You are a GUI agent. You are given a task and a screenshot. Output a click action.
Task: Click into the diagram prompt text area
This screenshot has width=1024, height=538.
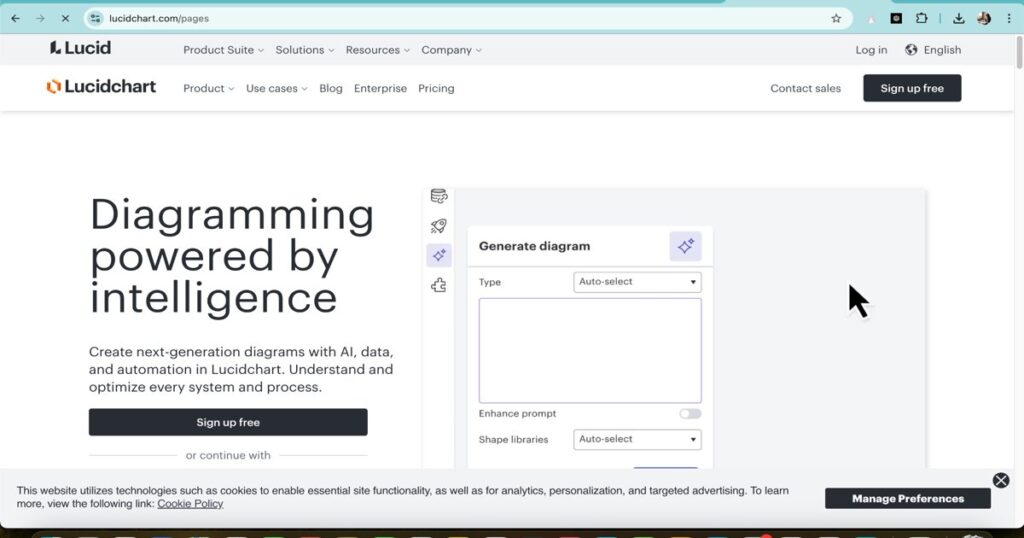[x=590, y=351]
